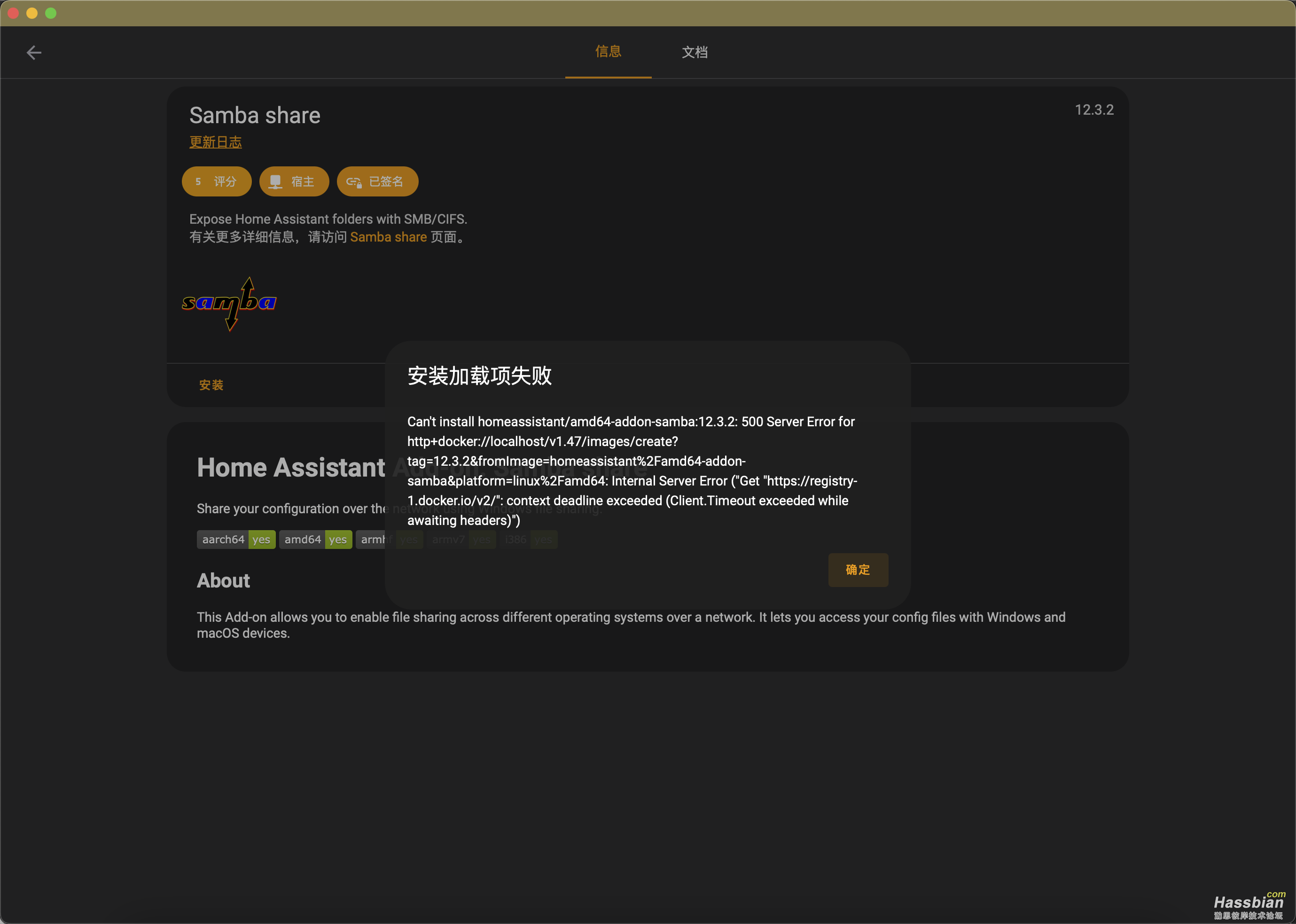The width and height of the screenshot is (1296, 924).
Task: Click the Samba logo image
Action: coord(229,304)
